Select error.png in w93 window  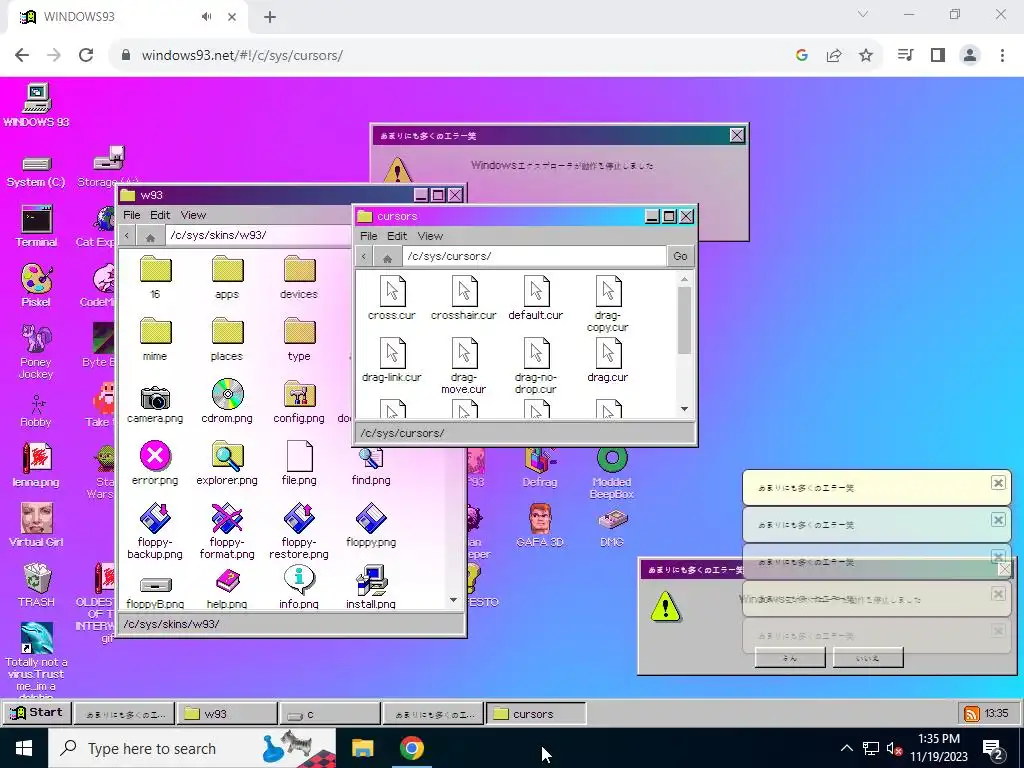(155, 463)
